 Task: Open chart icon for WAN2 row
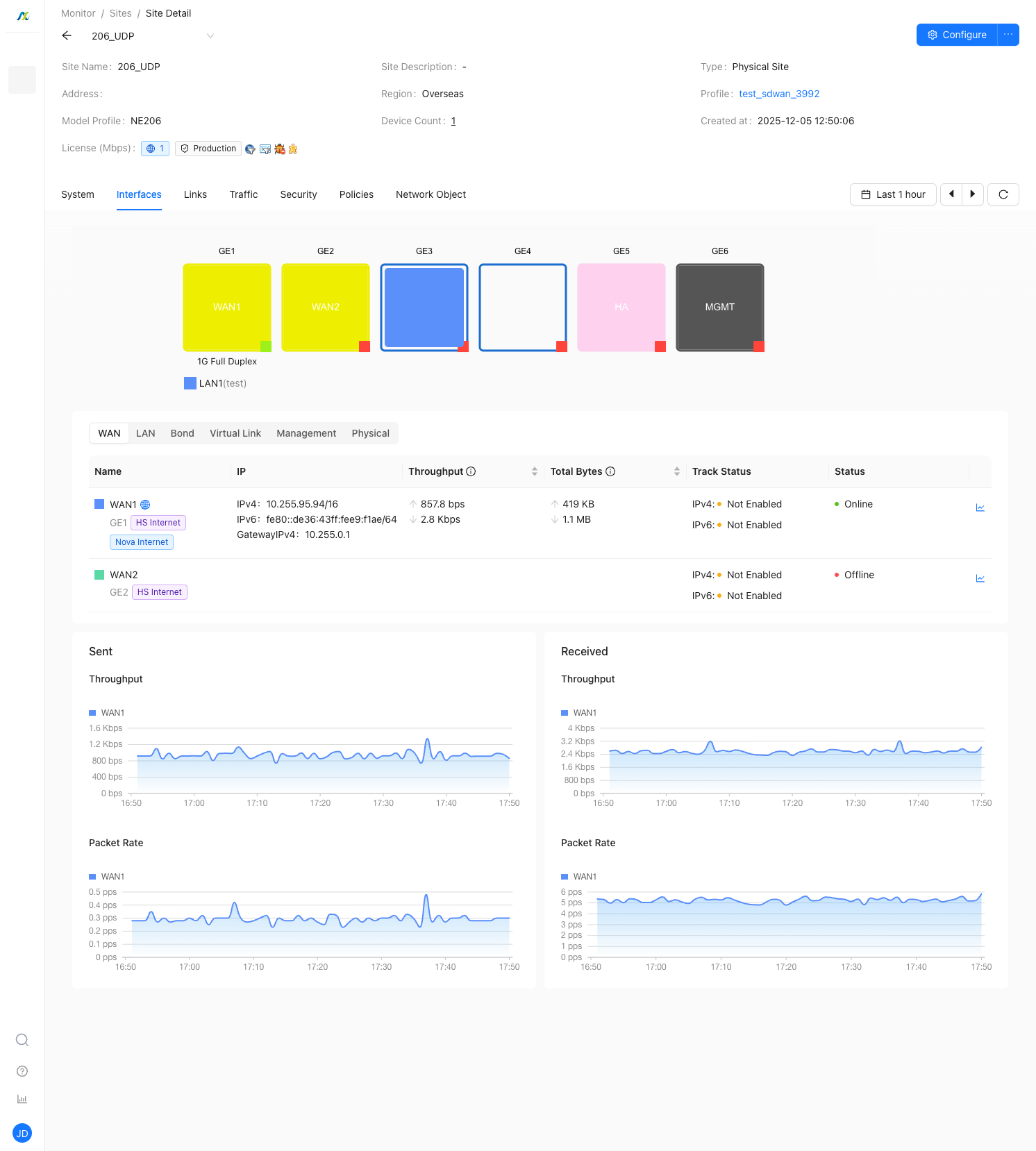(x=980, y=578)
